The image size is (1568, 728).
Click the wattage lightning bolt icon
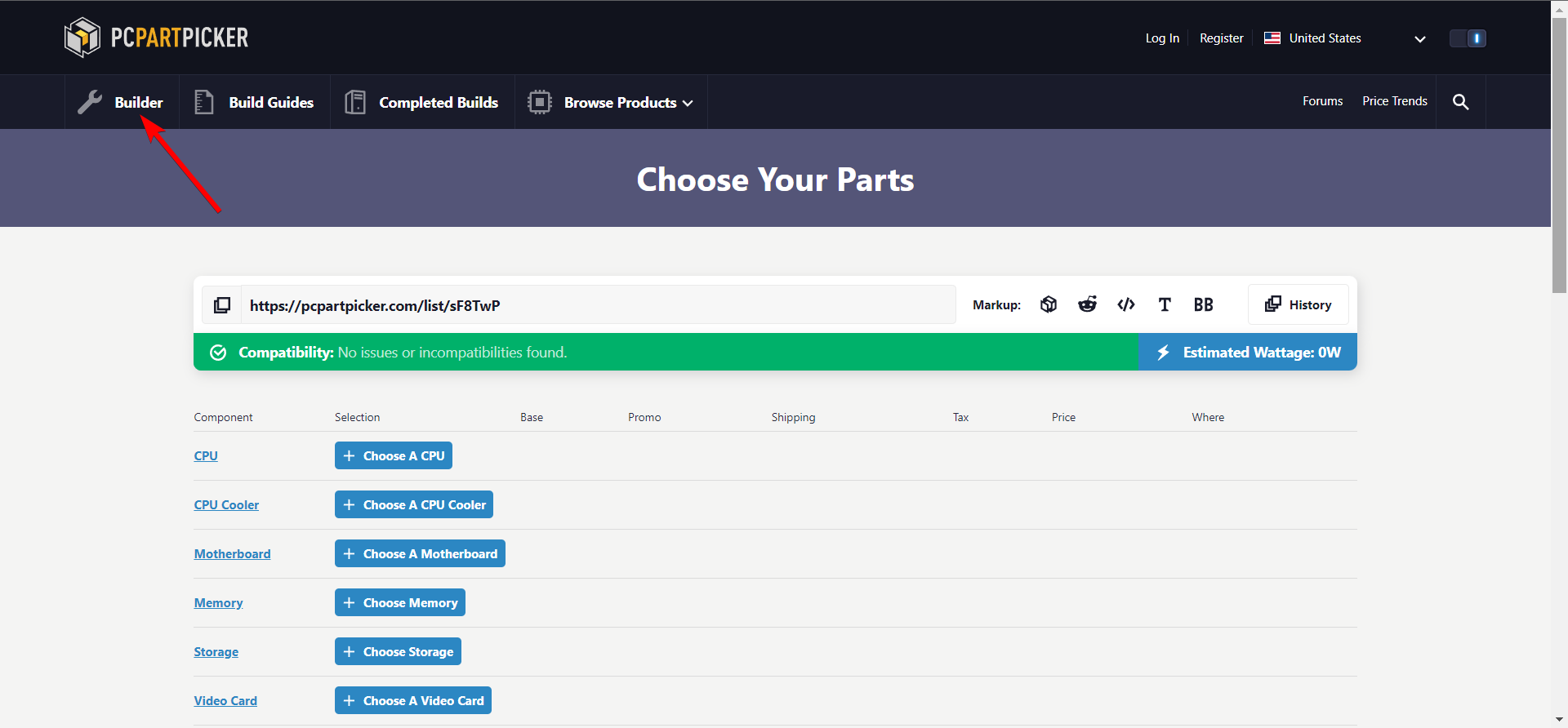(x=1163, y=353)
